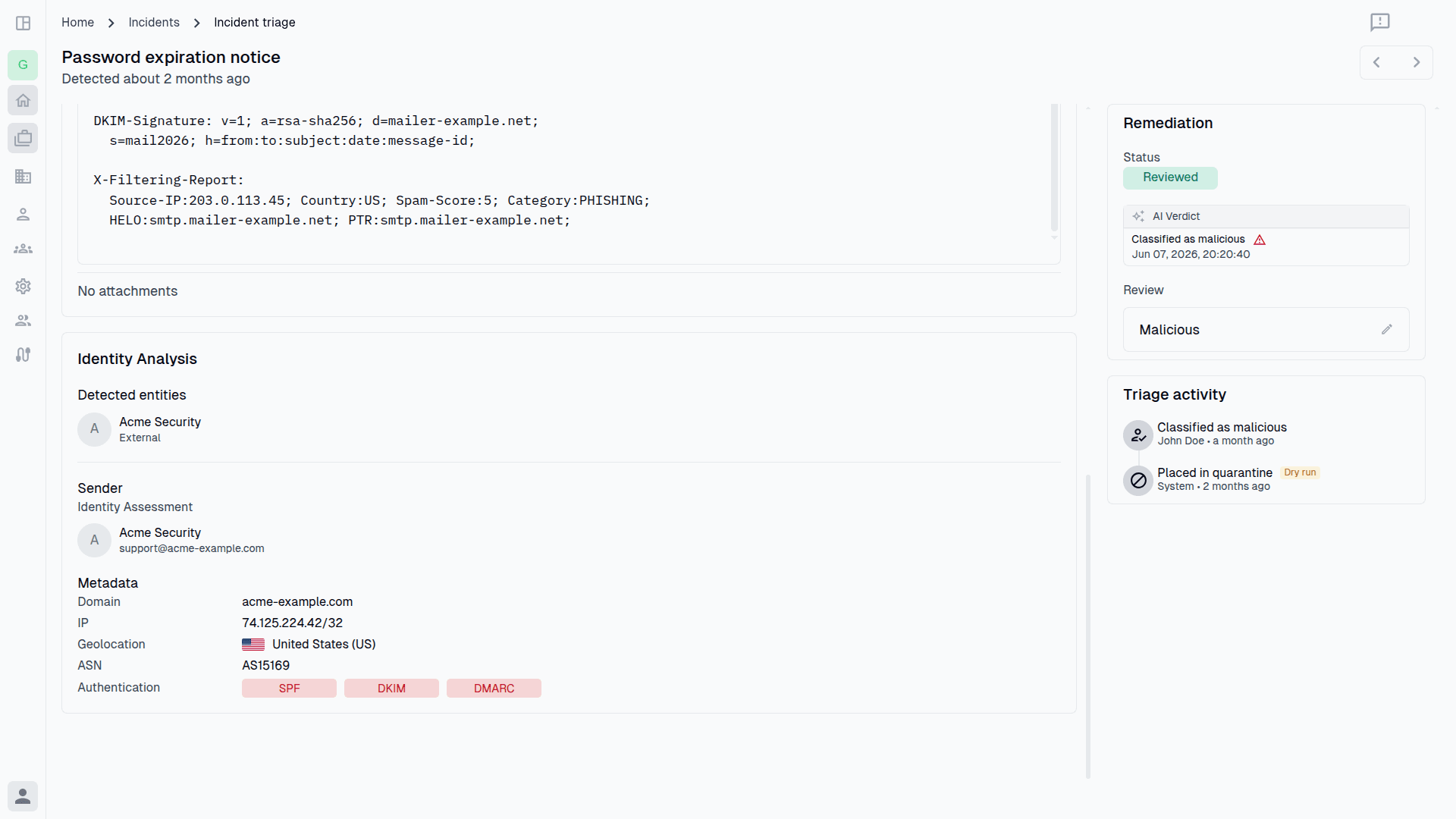
Task: Click the DMARC authentication badge
Action: coord(494,688)
